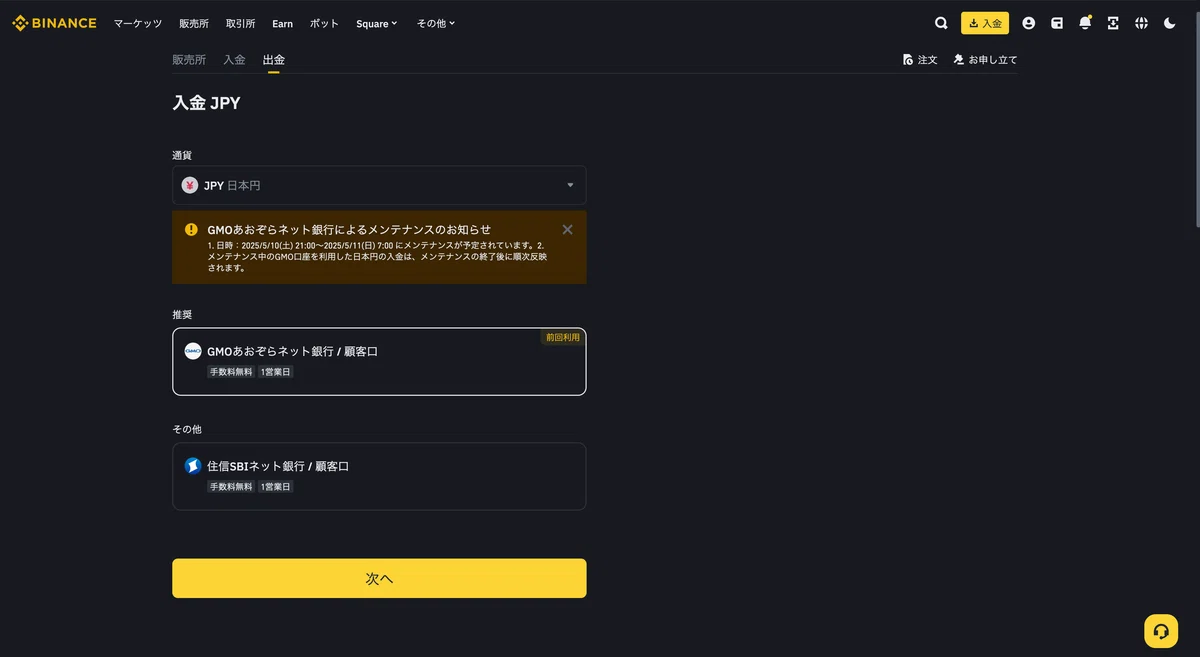Switch to the 入金 tab
The height and width of the screenshot is (657, 1200).
coord(234,60)
